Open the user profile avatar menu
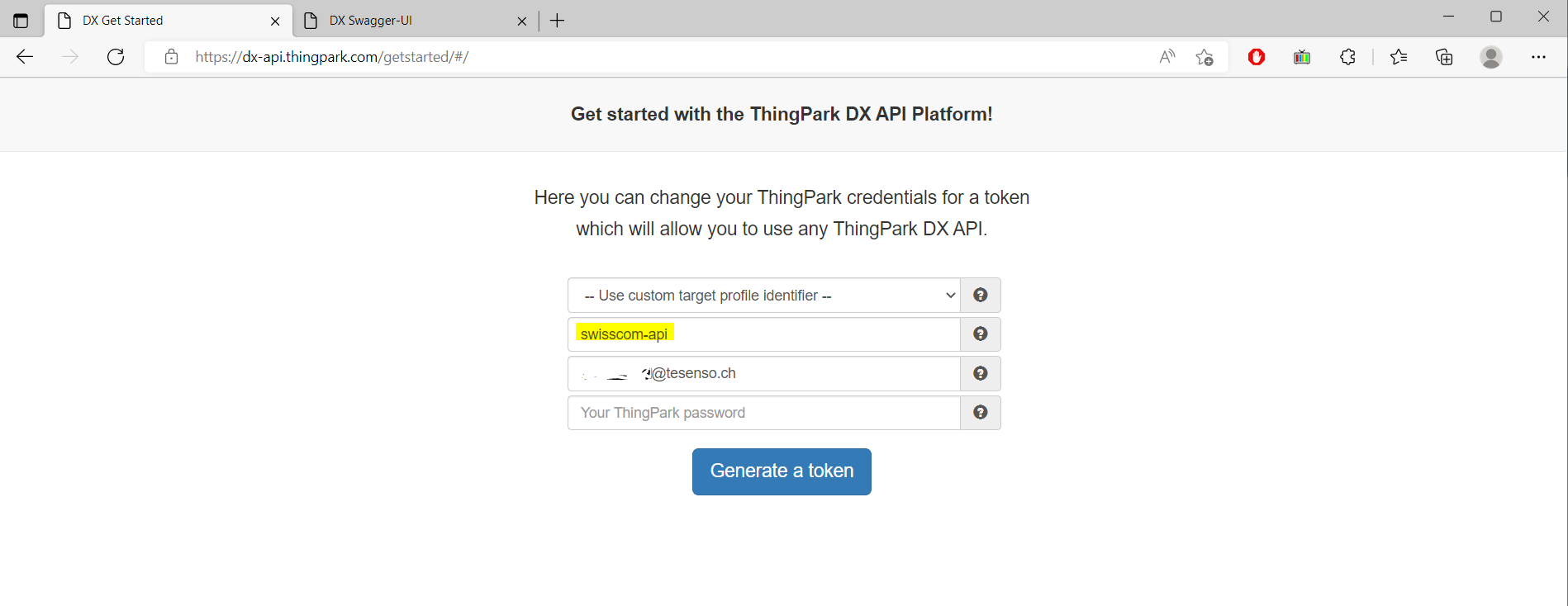This screenshot has height=606, width=1568. point(1491,57)
